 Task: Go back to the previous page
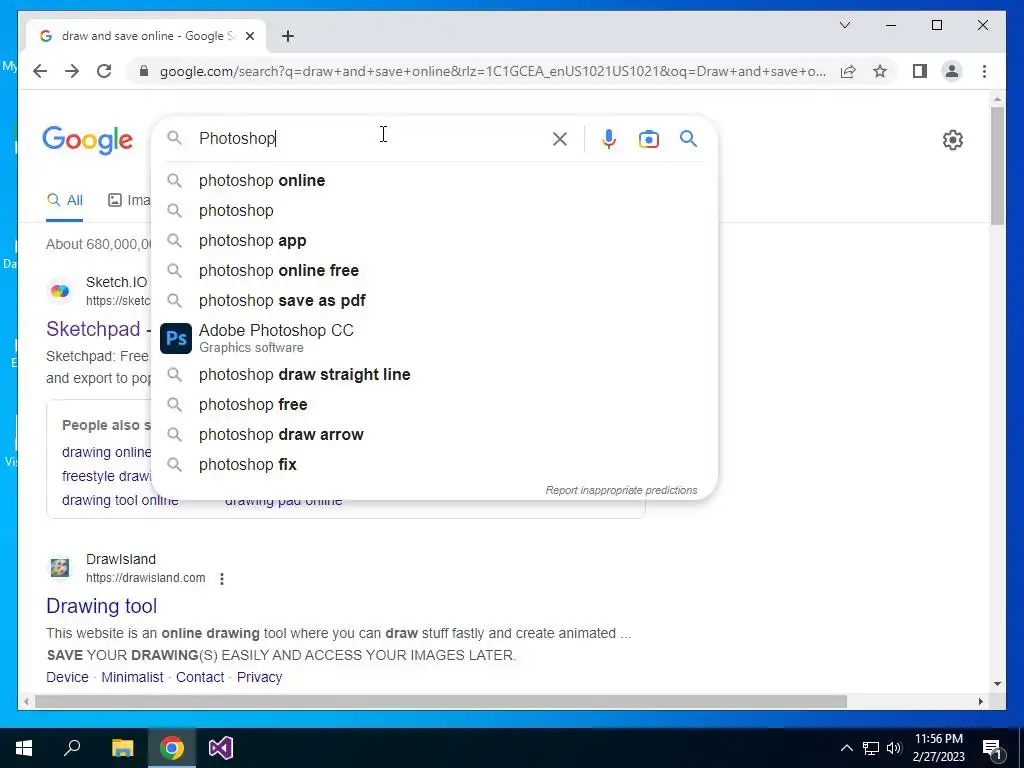pos(40,71)
